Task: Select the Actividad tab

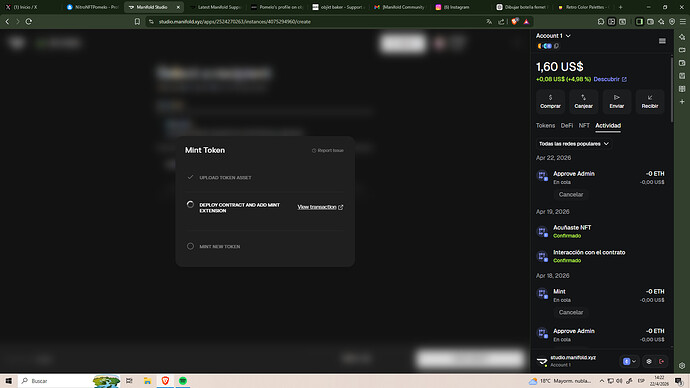Action: click(608, 126)
